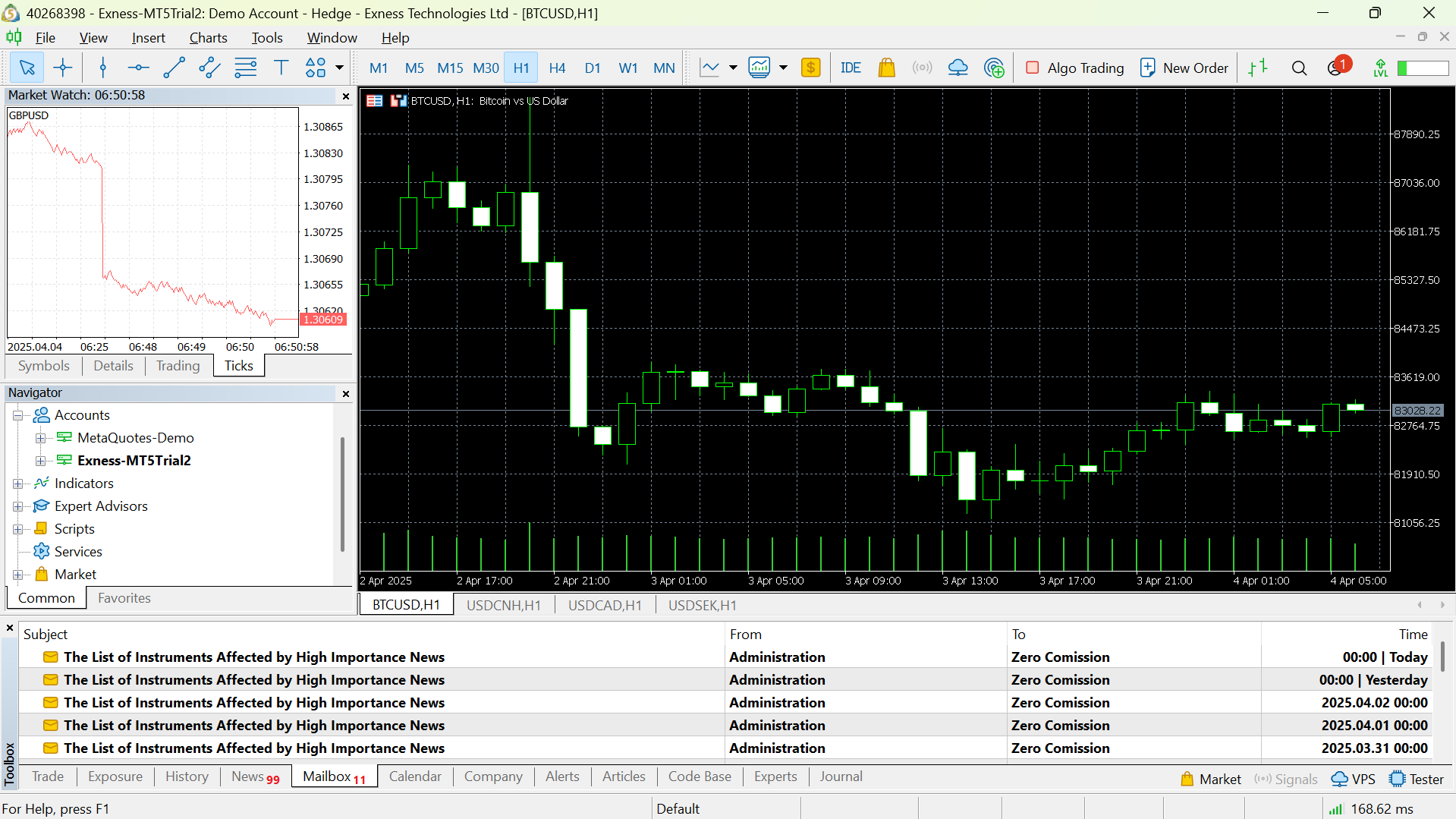Create a New Order
Viewport: 1456px width, 819px height.
[x=1184, y=68]
